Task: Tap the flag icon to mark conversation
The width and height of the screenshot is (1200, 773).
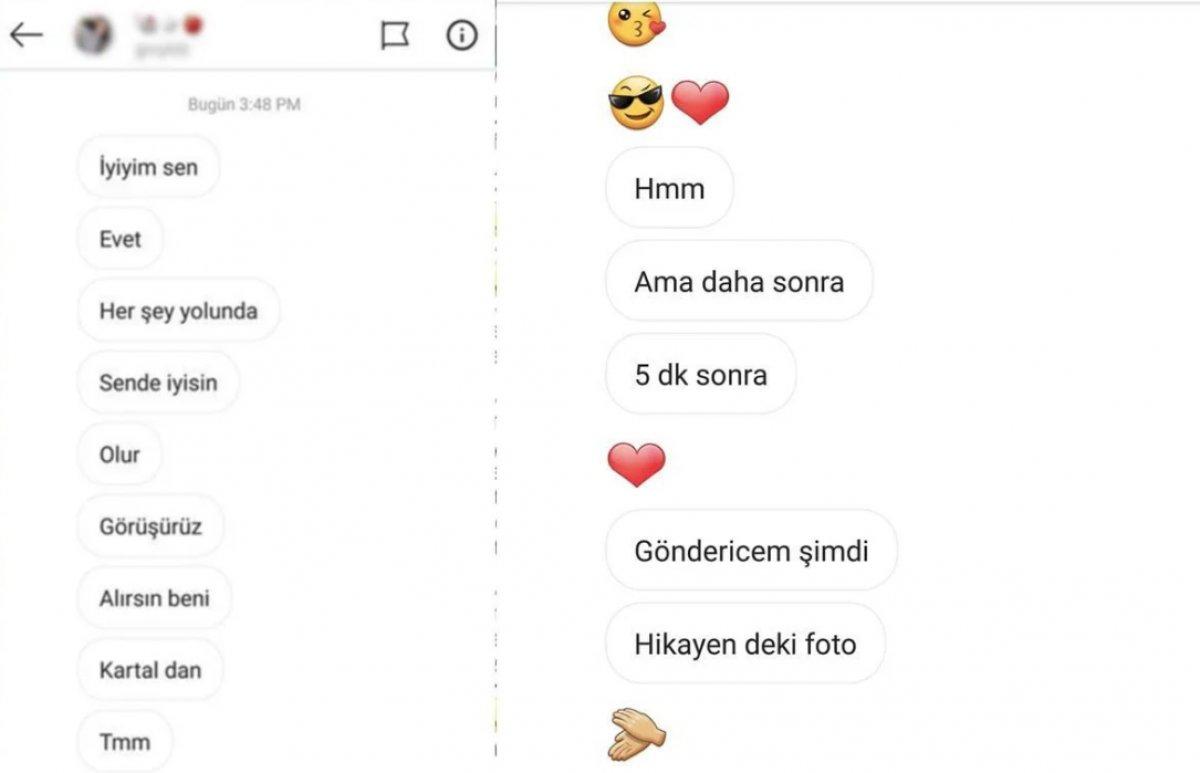Action: pos(396,35)
